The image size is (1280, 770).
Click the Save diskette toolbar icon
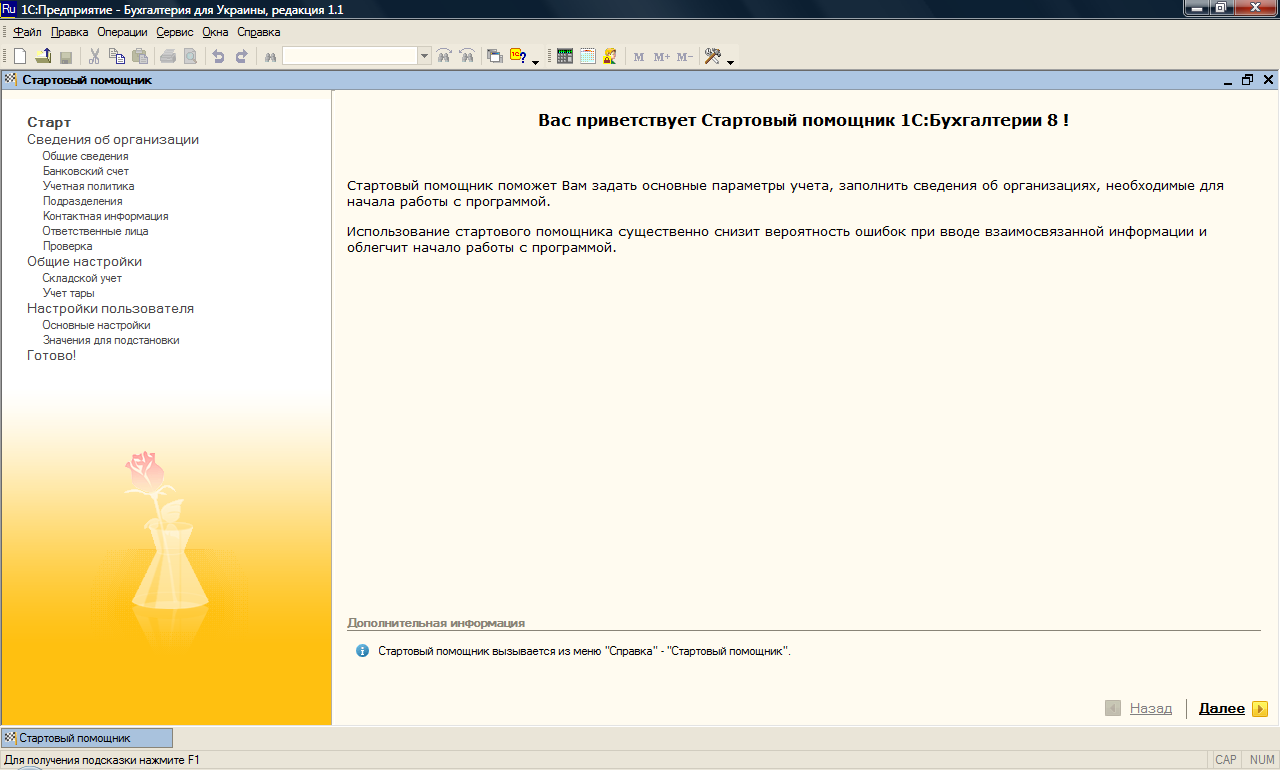pyautogui.click(x=66, y=56)
